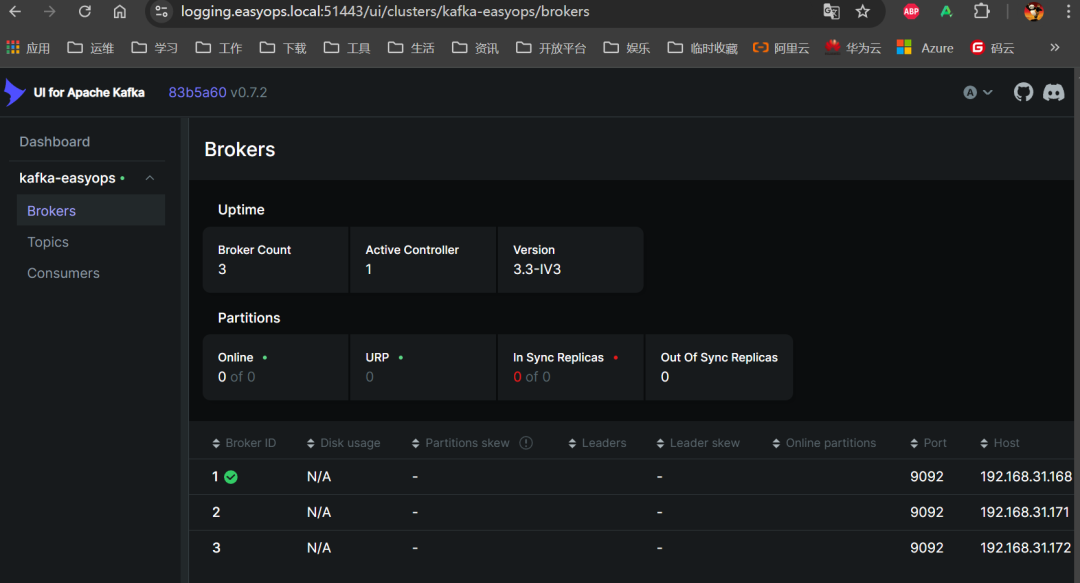Open the 娱乐 bookmark folder
Viewport: 1080px width, 583px height.
pos(627,48)
